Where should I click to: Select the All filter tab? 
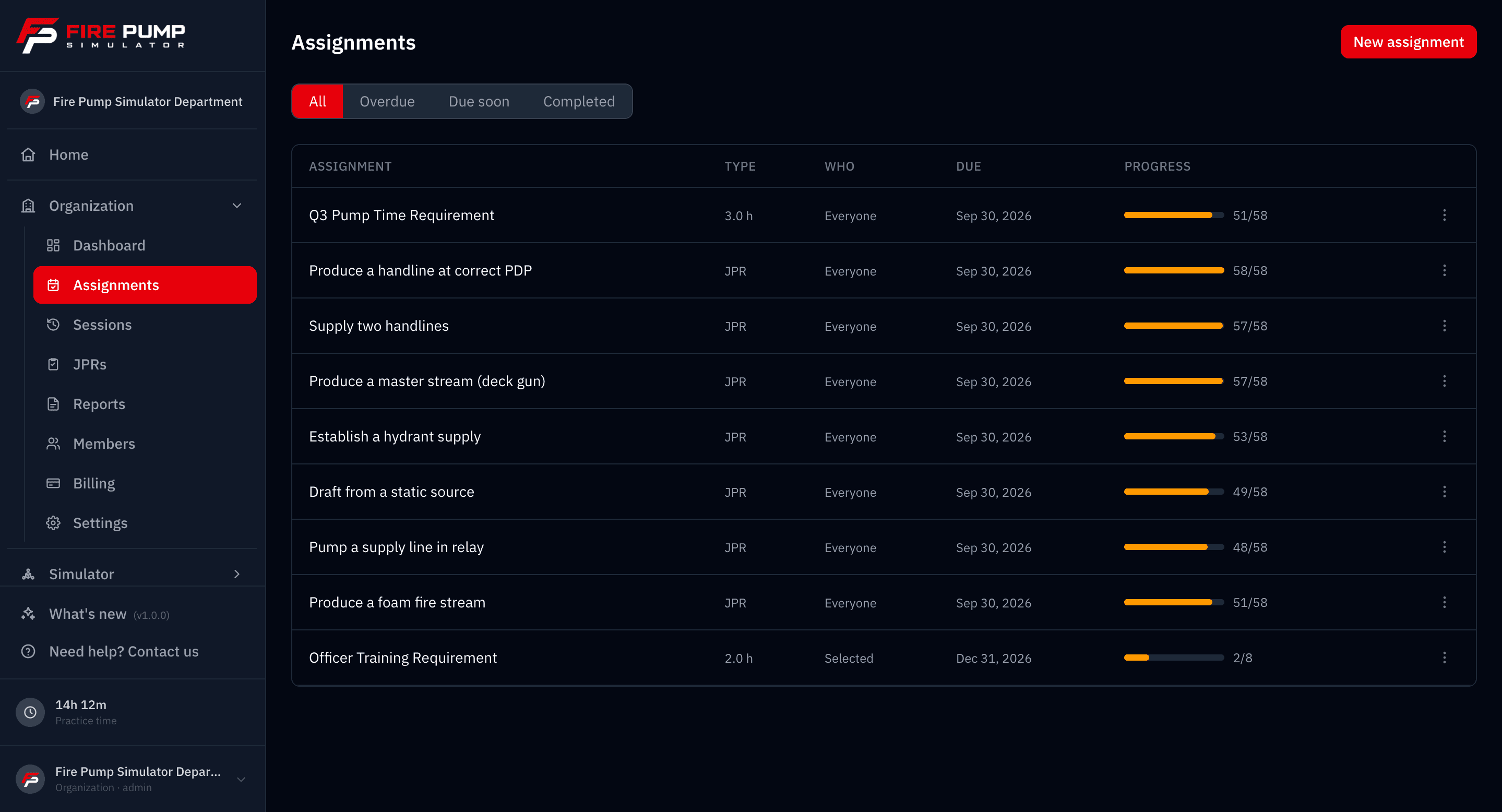317,101
